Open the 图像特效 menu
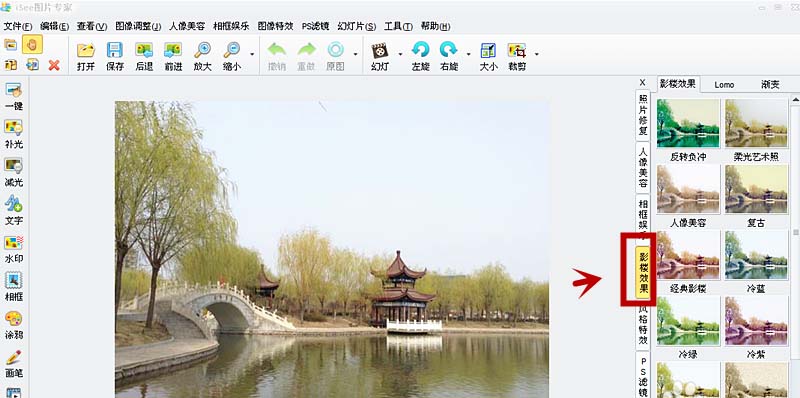Screen dimensions: 800x398 tap(276, 26)
